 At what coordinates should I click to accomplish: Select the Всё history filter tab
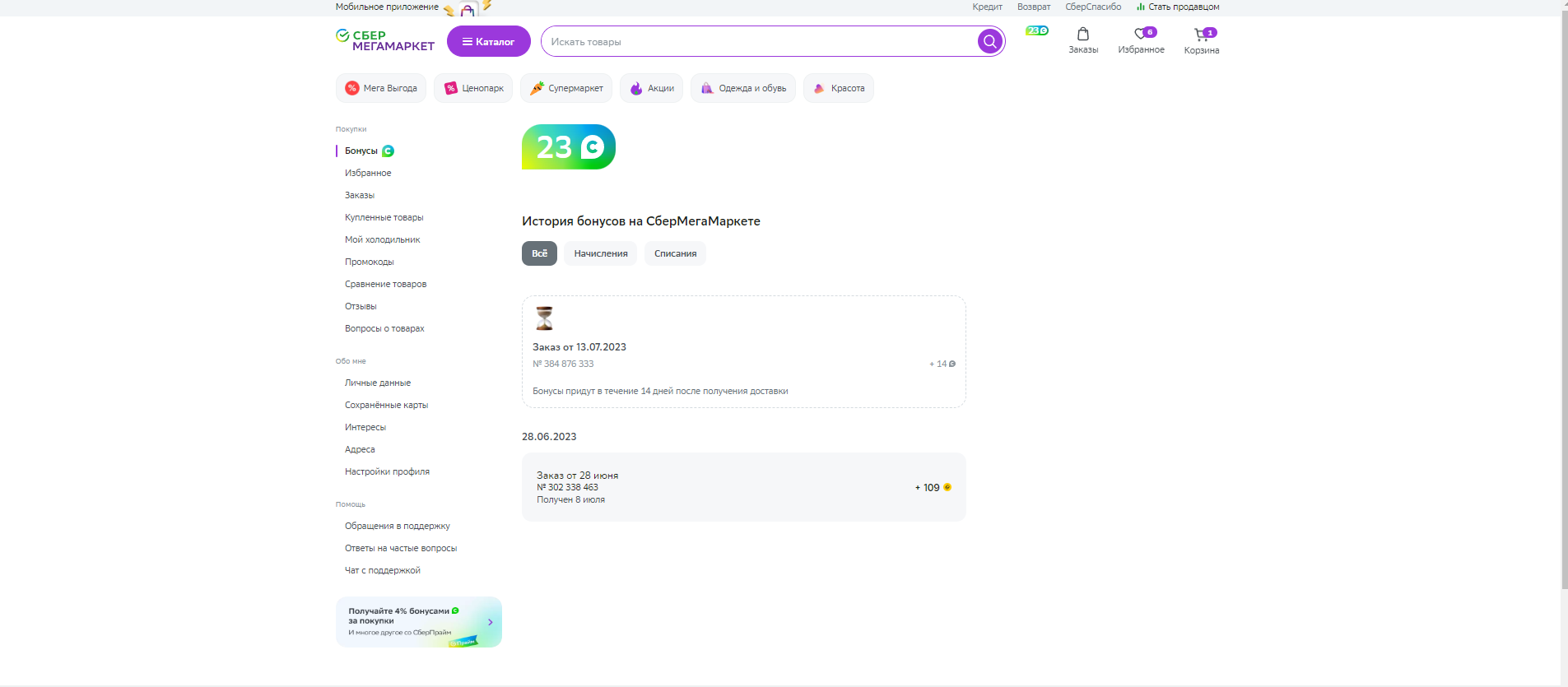tap(539, 253)
